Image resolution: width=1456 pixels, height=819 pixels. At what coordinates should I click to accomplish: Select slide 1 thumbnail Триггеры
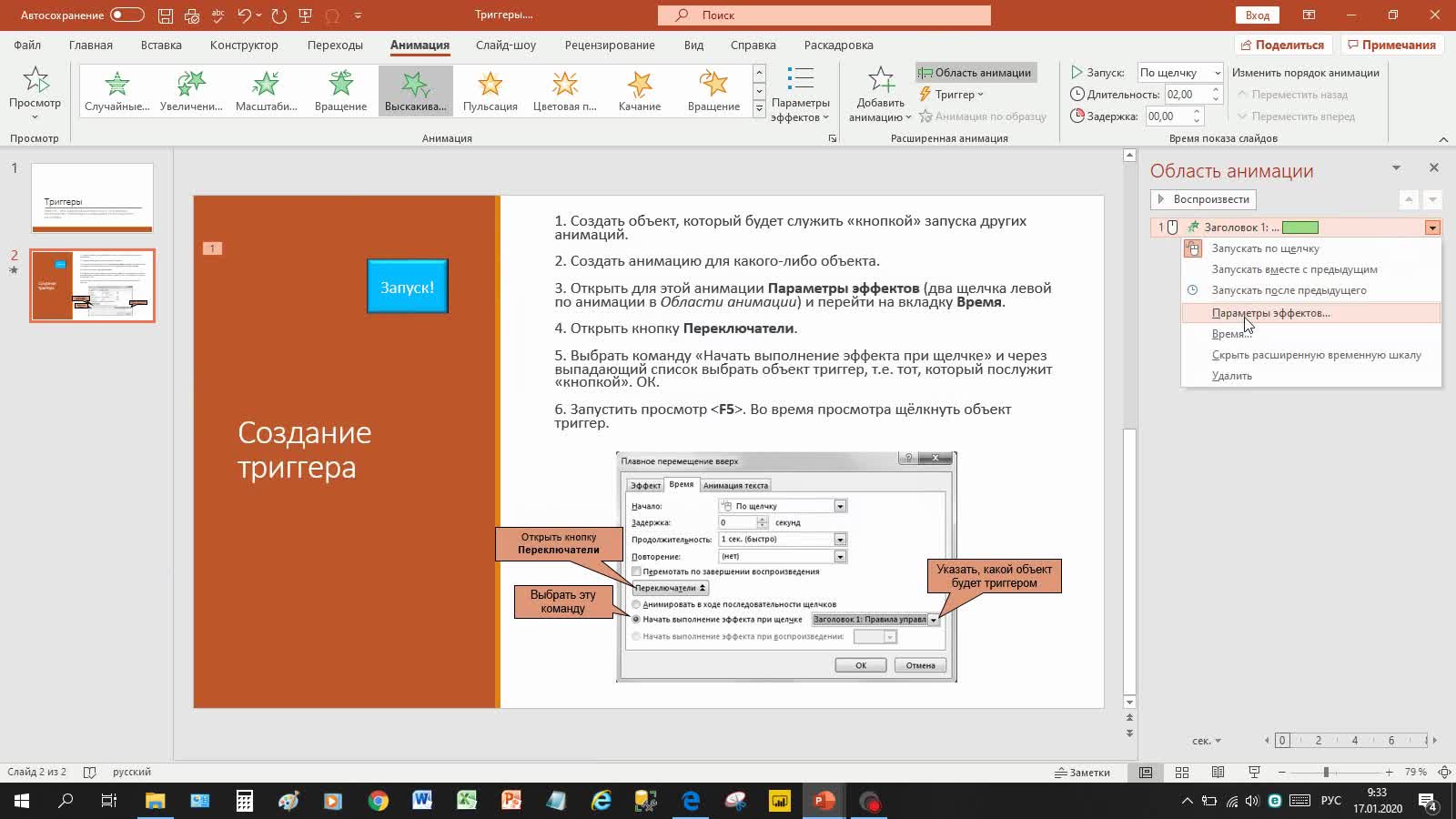pos(92,197)
